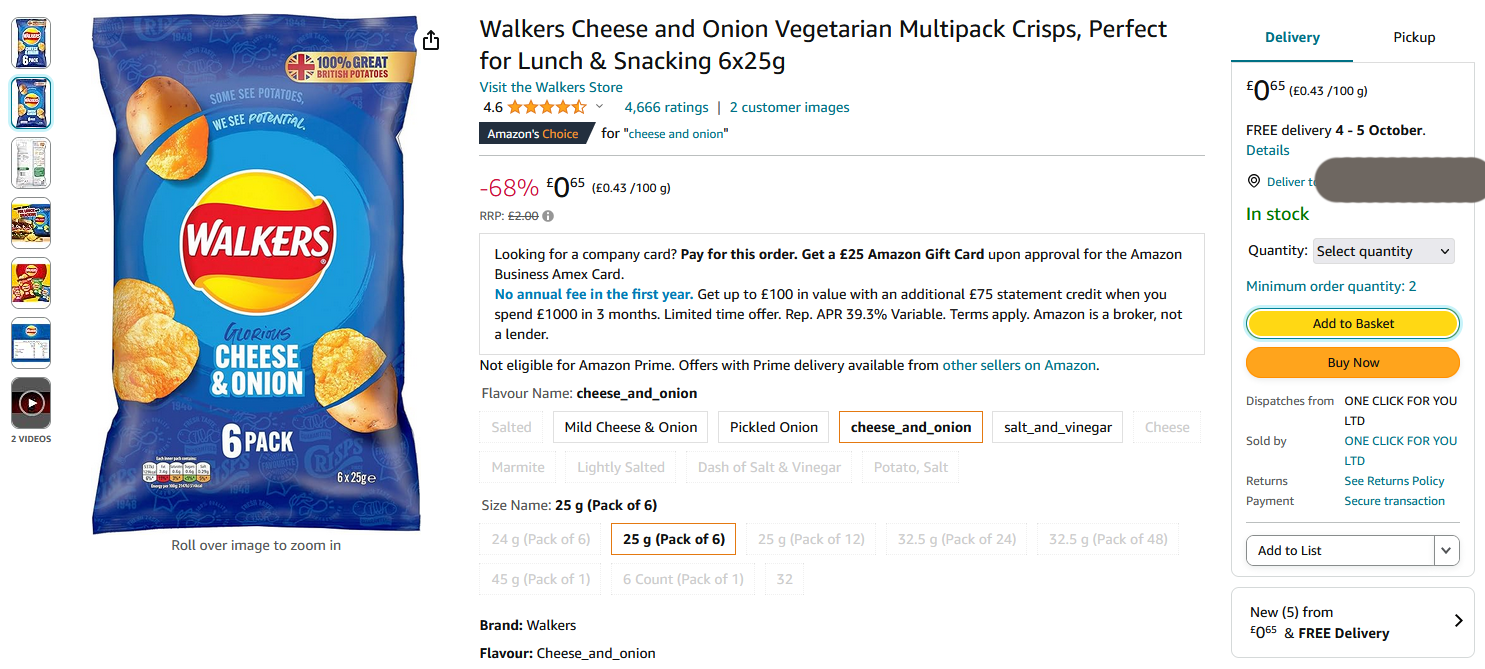This screenshot has width=1485, height=669.
Task: Select Mild Cheese & Onion flavour
Action: 630,427
